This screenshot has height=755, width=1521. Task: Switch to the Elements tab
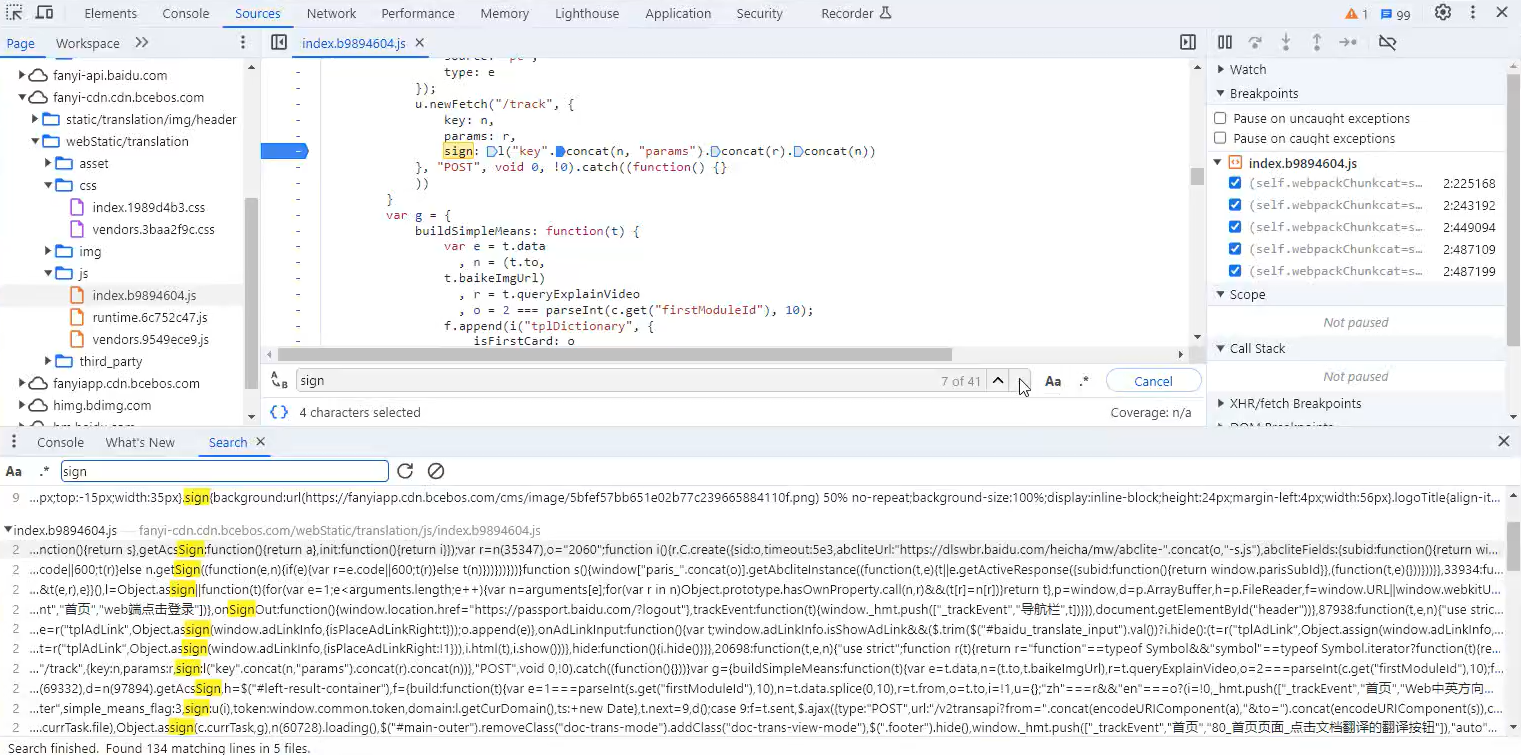[110, 14]
